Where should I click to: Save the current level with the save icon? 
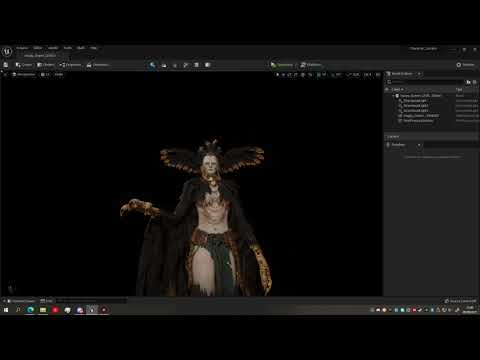[x=6, y=65]
